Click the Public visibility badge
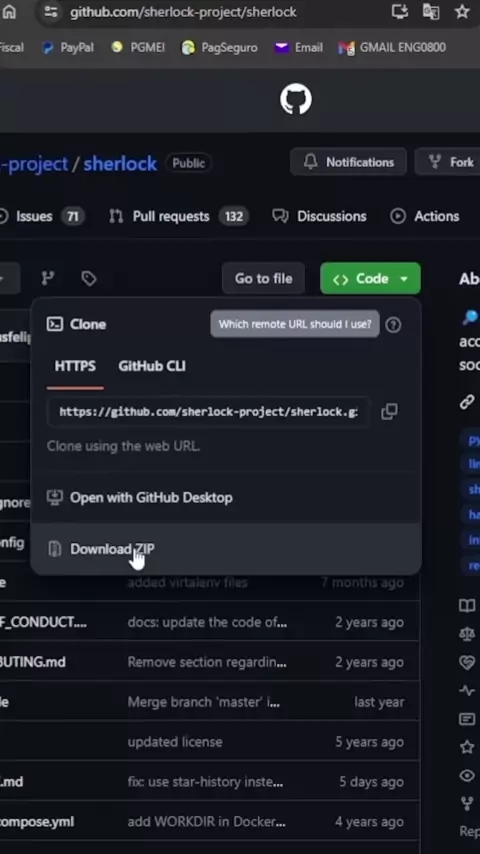This screenshot has height=854, width=480. [189, 163]
